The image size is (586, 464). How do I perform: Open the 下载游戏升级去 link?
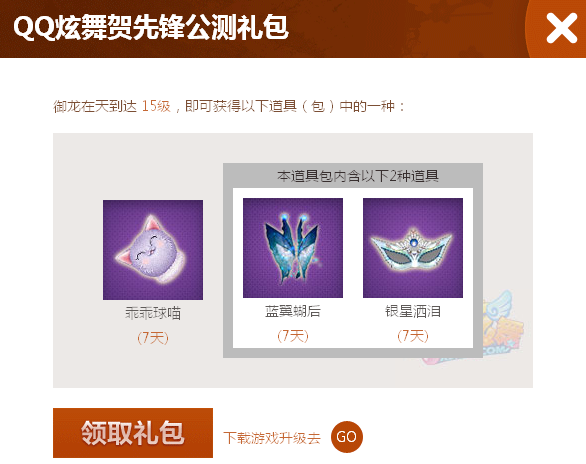point(272,437)
